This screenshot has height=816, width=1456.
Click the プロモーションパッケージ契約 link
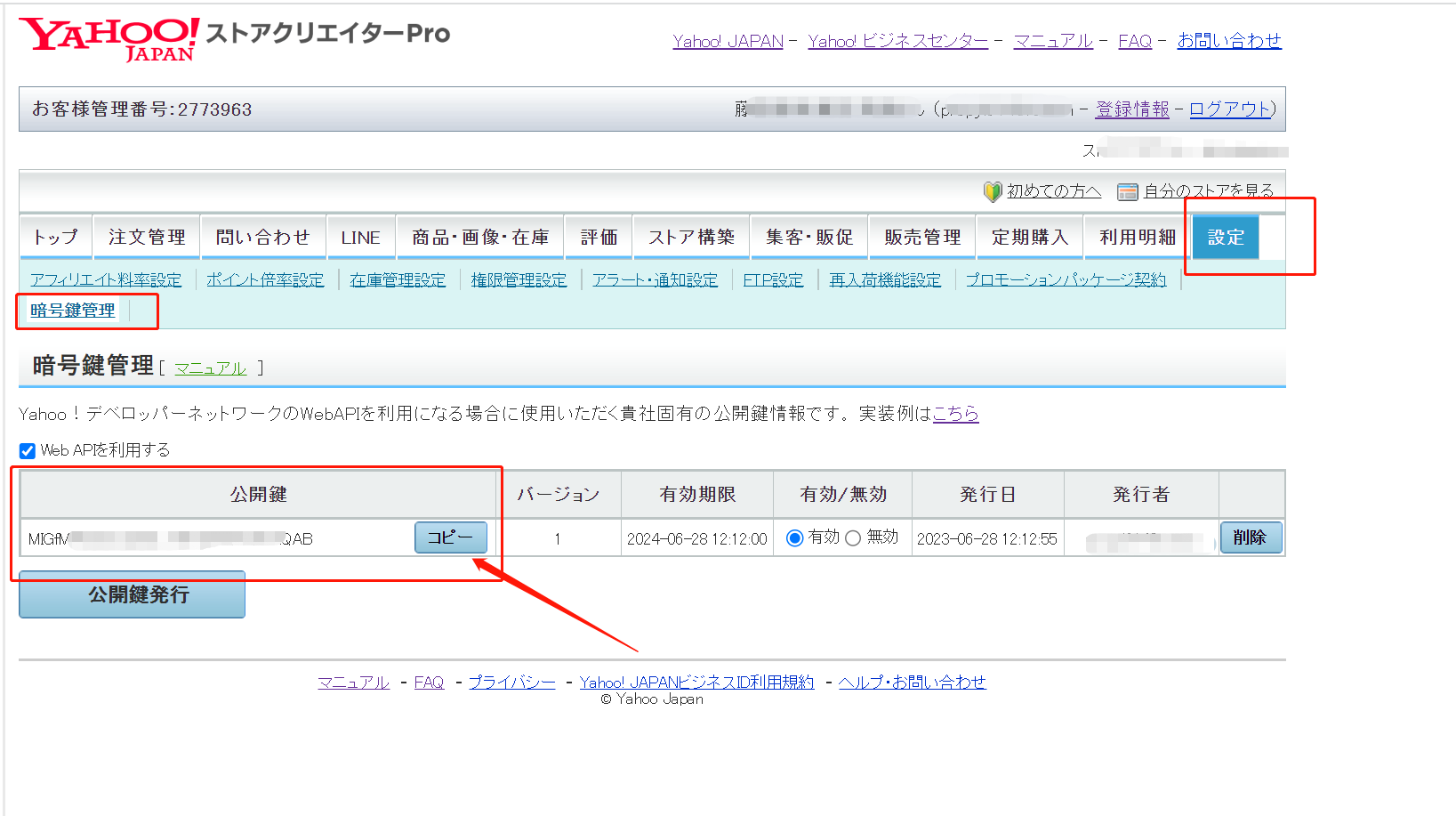pyautogui.click(x=1066, y=279)
